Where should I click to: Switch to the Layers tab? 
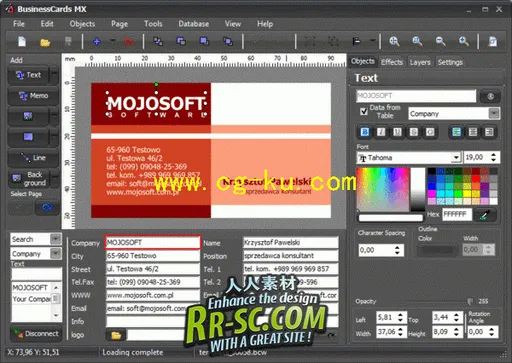tap(420, 62)
